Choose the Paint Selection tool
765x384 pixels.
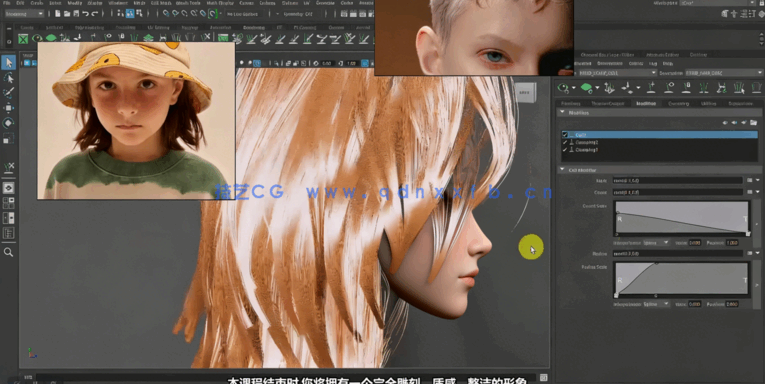(x=8, y=93)
